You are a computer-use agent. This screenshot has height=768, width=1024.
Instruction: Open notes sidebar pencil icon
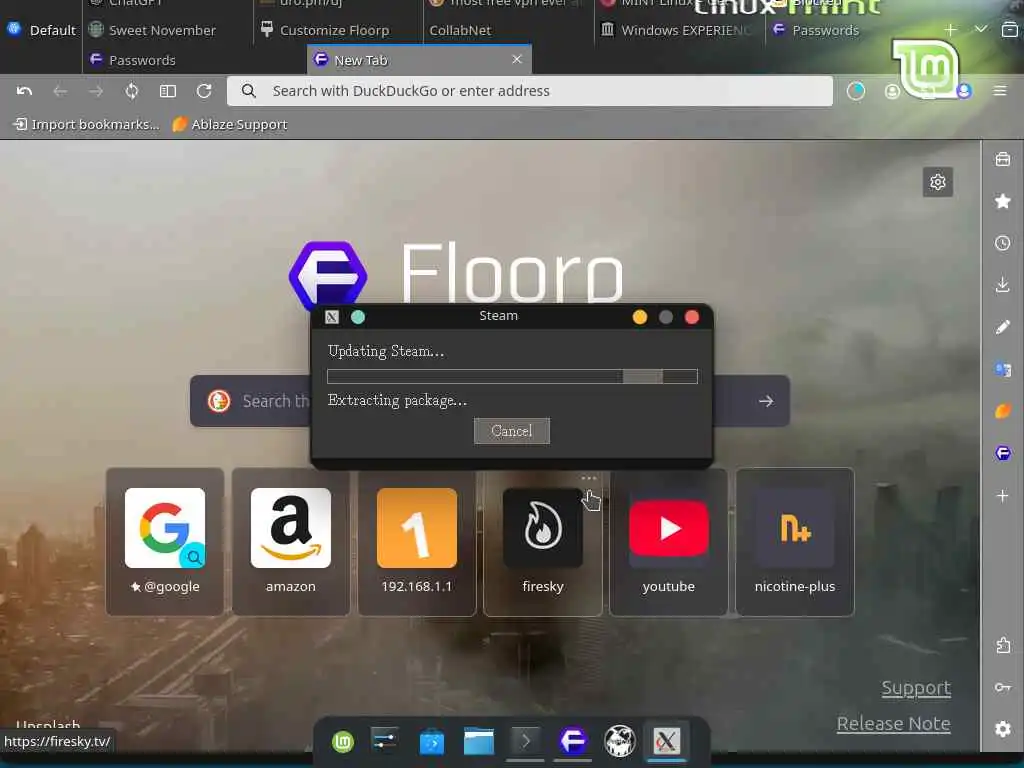pos(1002,327)
